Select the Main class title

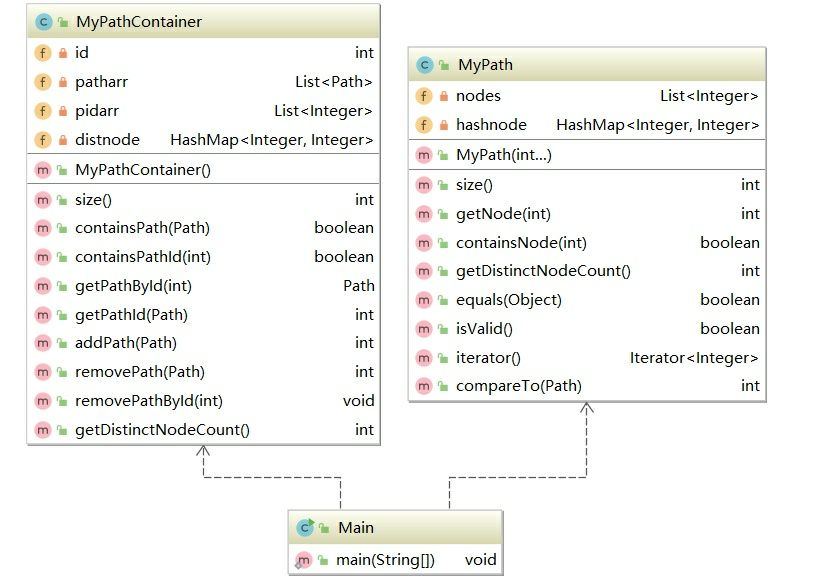[356, 528]
